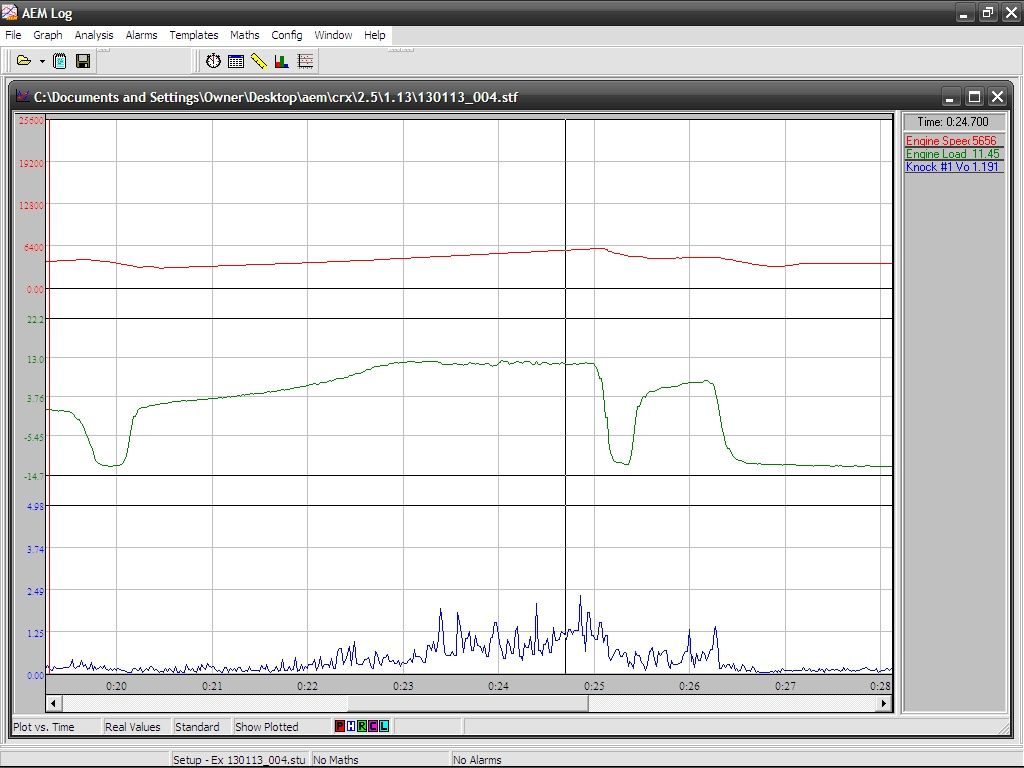Open the Config menu
The image size is (1024, 768).
pos(287,35)
